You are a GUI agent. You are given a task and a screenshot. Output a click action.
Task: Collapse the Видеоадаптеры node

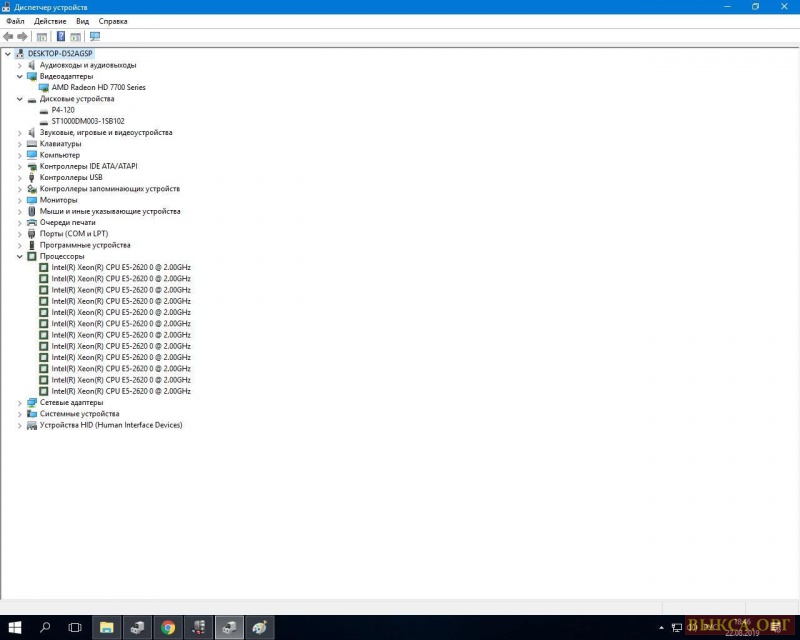(20, 76)
